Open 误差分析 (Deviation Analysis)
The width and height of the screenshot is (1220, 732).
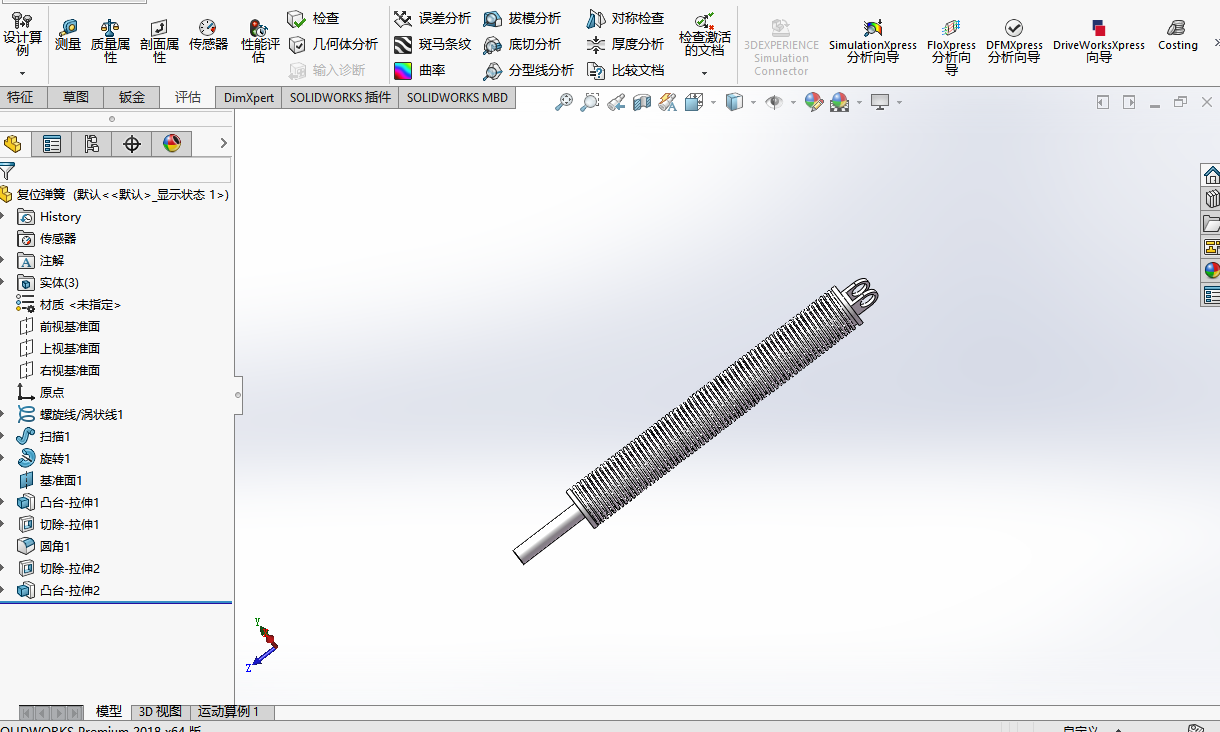coord(432,18)
